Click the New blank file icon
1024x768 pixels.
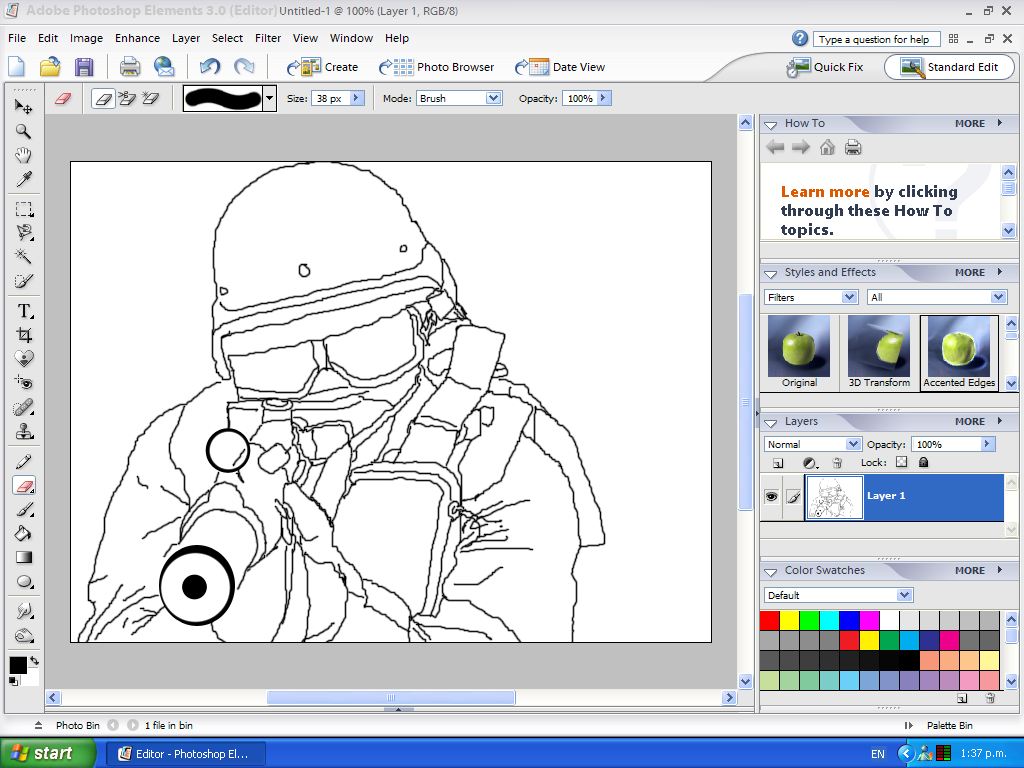point(16,67)
